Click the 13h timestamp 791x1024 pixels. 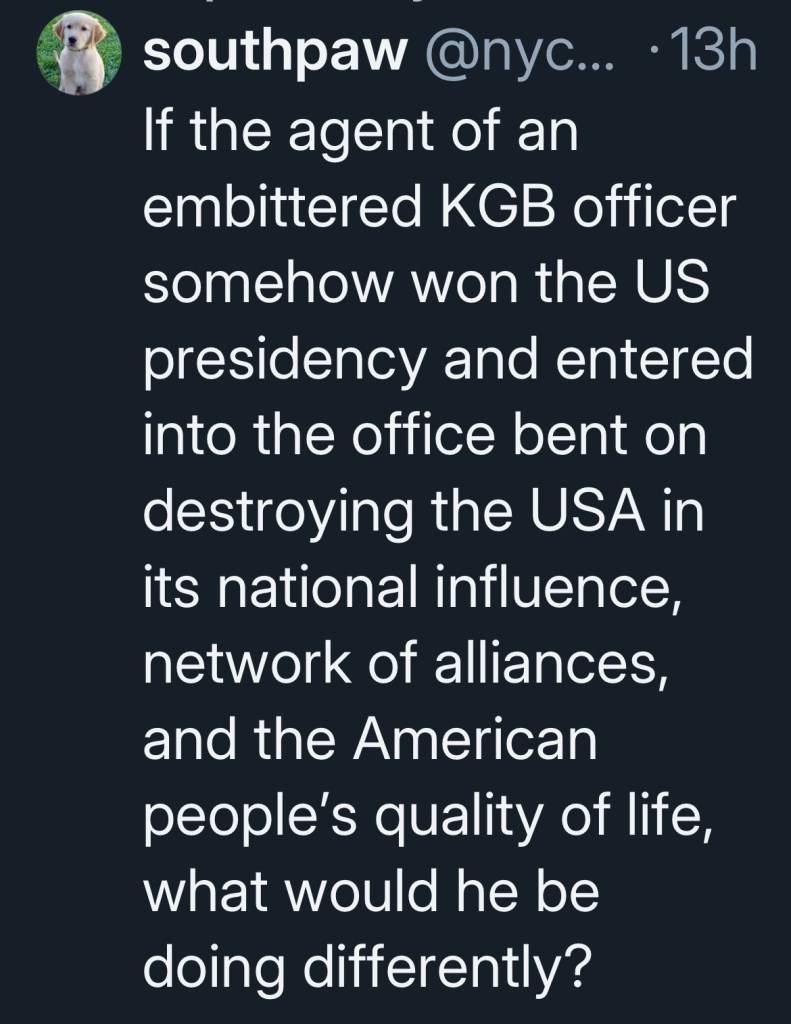(x=713, y=55)
